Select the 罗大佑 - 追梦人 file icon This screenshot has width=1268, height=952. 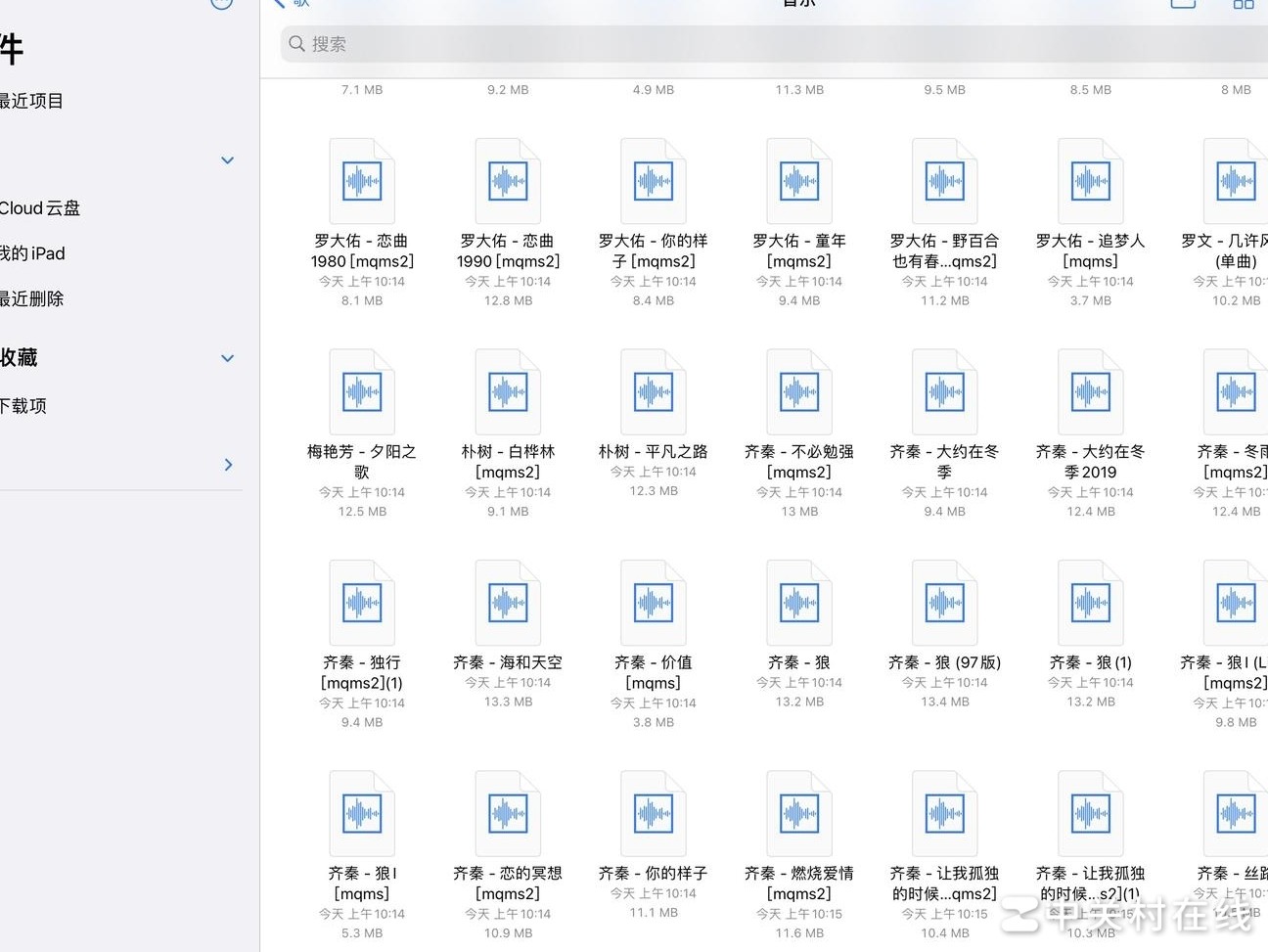pos(1089,180)
